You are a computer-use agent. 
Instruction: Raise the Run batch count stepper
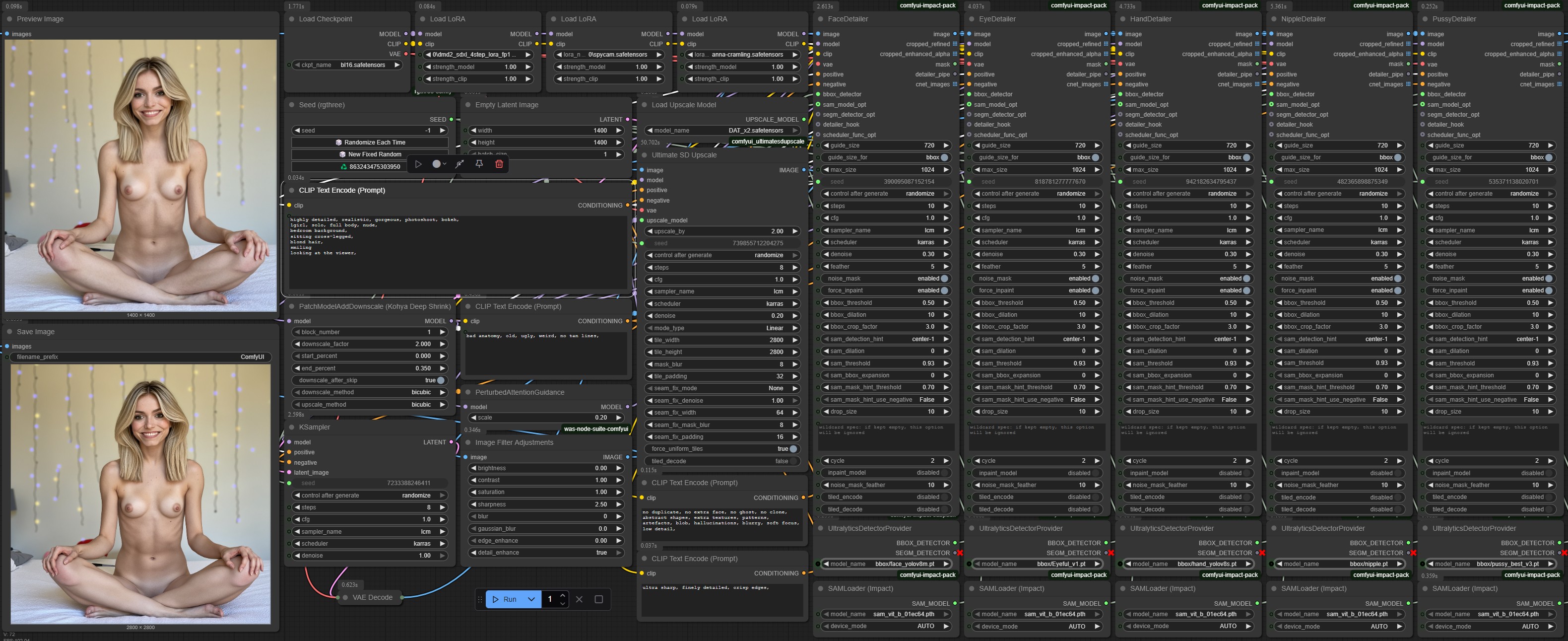[x=562, y=595]
